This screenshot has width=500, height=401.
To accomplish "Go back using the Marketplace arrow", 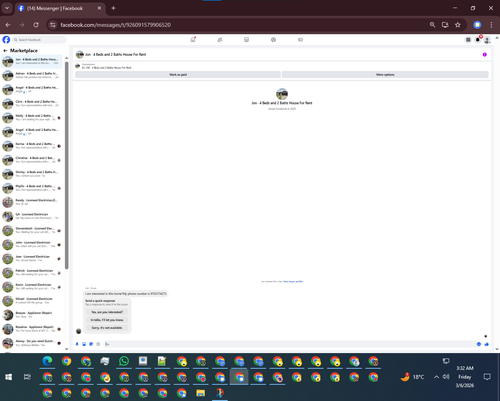I will coord(5,51).
